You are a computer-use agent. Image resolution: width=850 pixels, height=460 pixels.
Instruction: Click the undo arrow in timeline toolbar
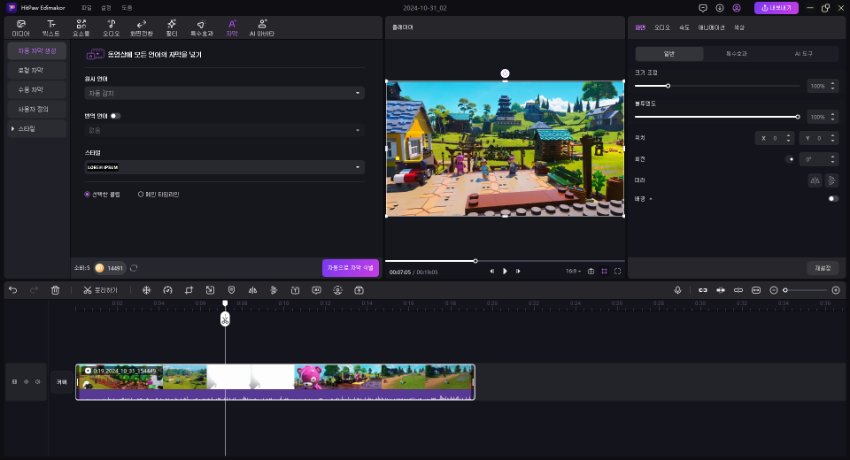[x=13, y=290]
